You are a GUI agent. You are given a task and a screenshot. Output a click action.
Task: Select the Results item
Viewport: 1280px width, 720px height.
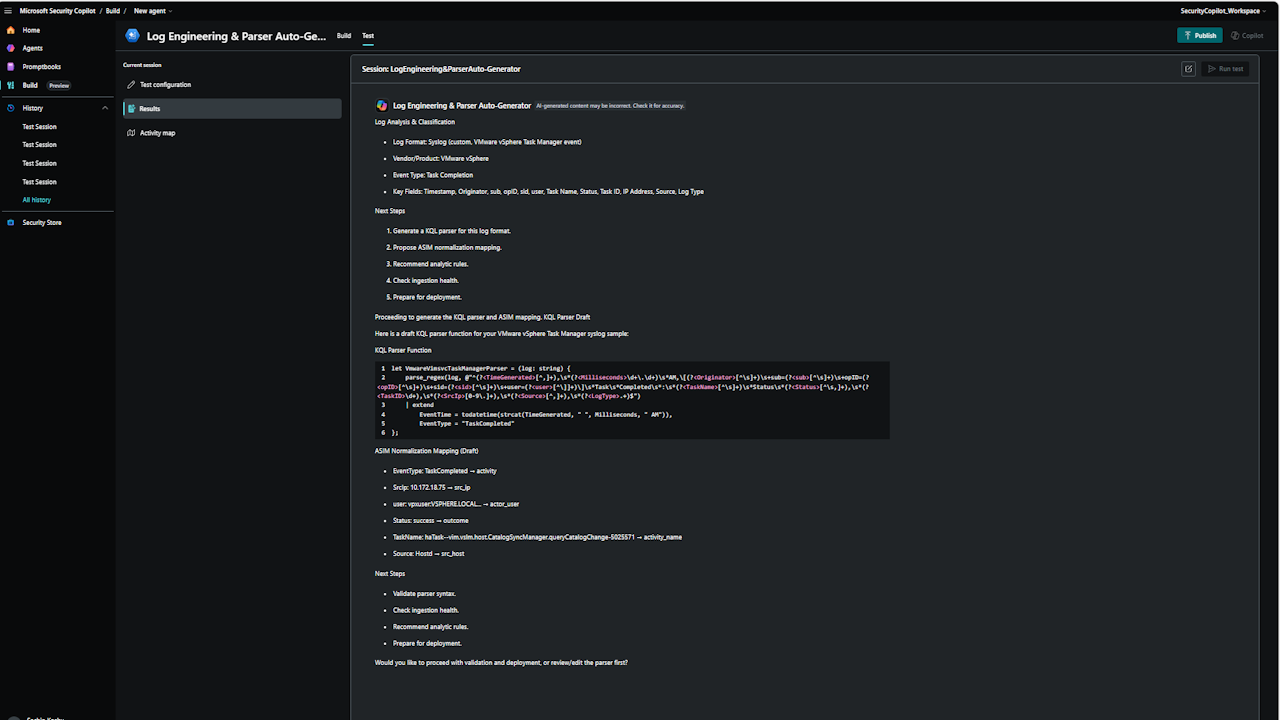(232, 108)
